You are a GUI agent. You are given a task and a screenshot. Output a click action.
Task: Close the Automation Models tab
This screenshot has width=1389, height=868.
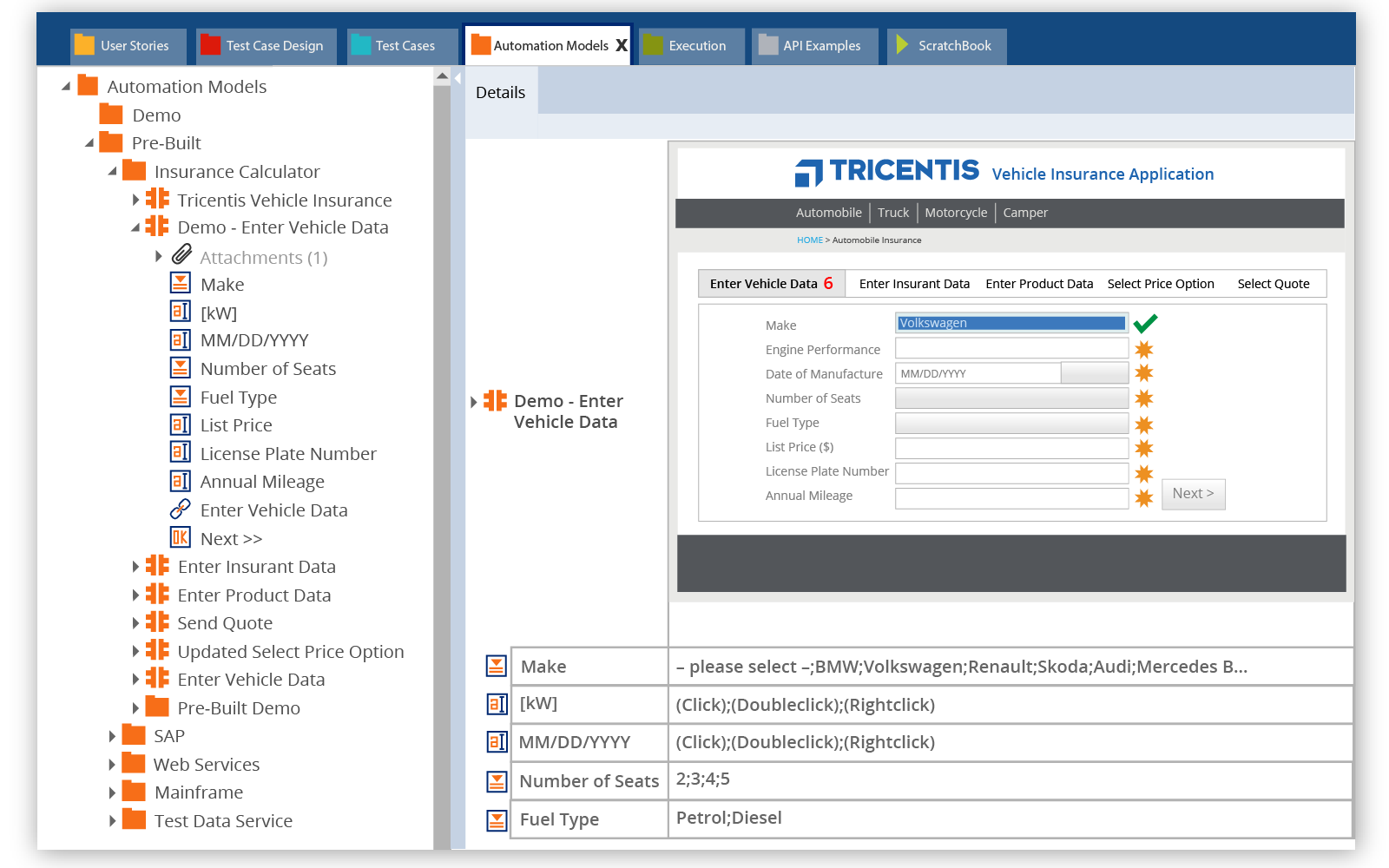622,45
